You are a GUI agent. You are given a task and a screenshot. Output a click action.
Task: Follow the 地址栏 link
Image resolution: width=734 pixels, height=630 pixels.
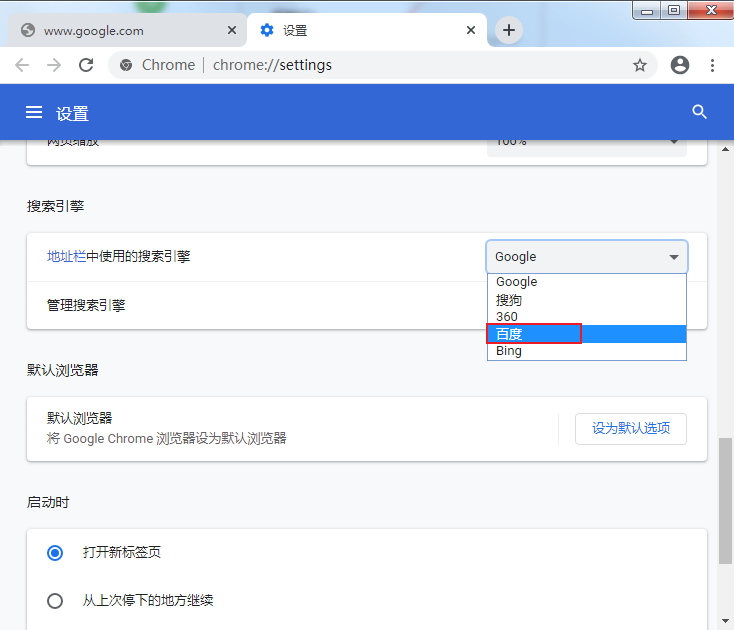point(66,256)
